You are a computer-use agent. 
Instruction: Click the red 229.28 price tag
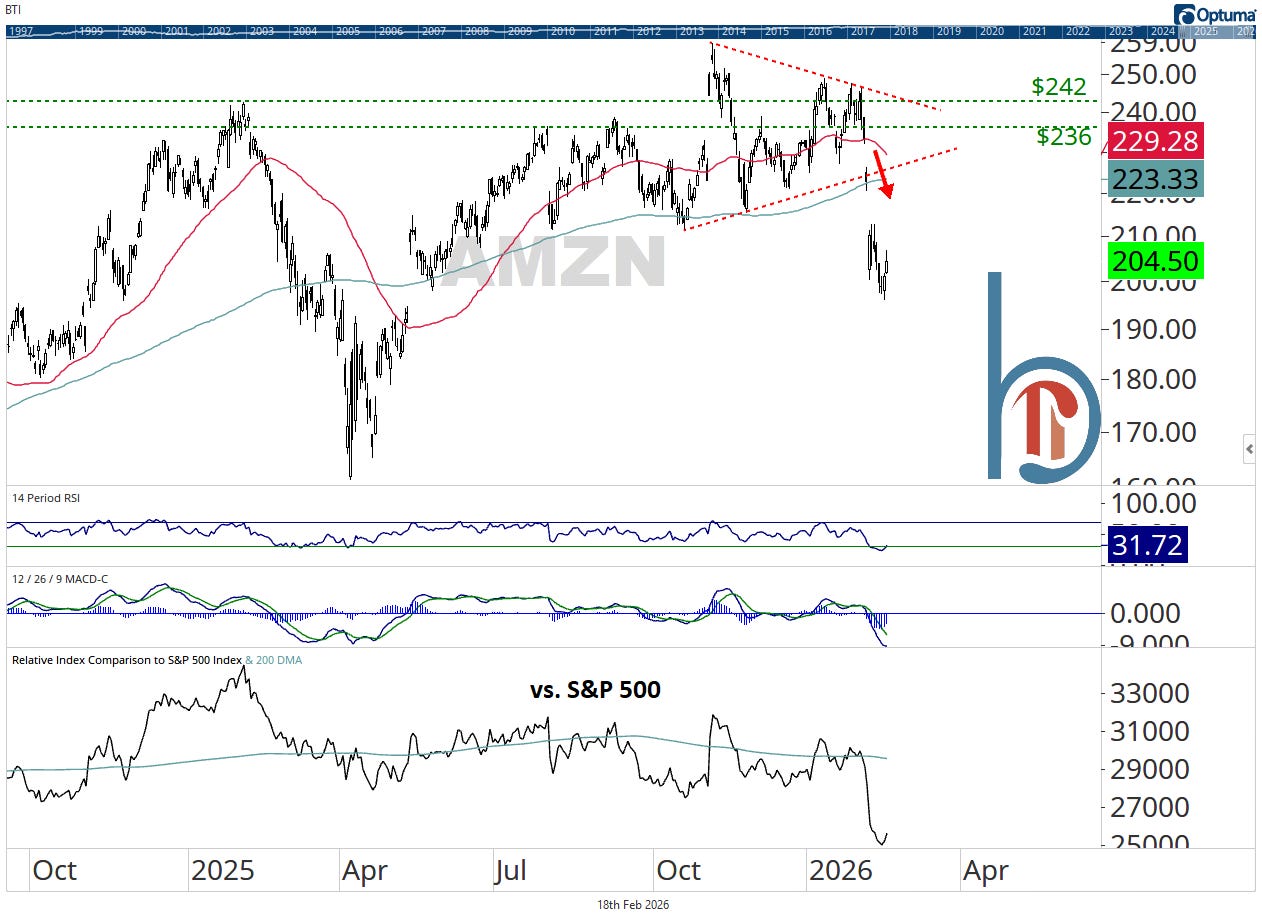[x=1154, y=141]
